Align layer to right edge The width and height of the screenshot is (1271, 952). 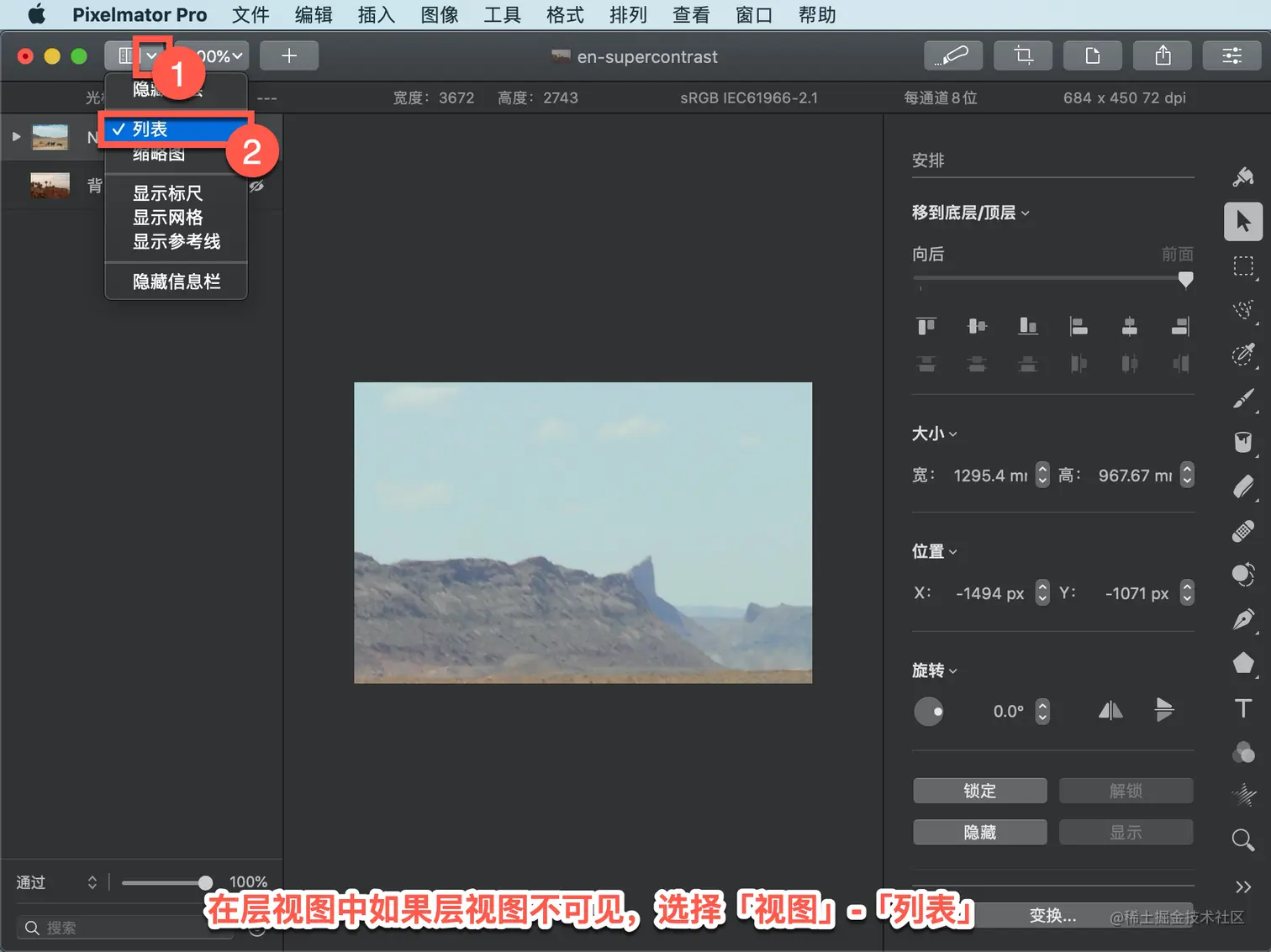click(1180, 325)
